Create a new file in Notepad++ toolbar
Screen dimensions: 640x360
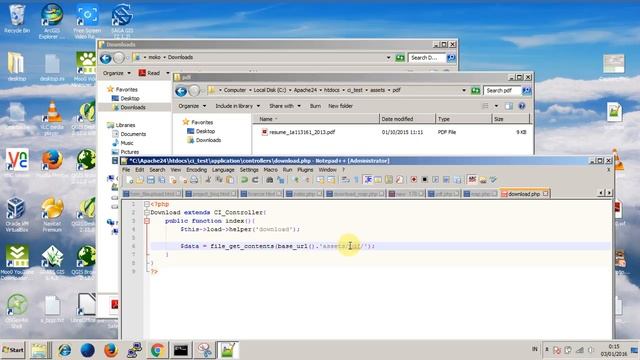129,180
